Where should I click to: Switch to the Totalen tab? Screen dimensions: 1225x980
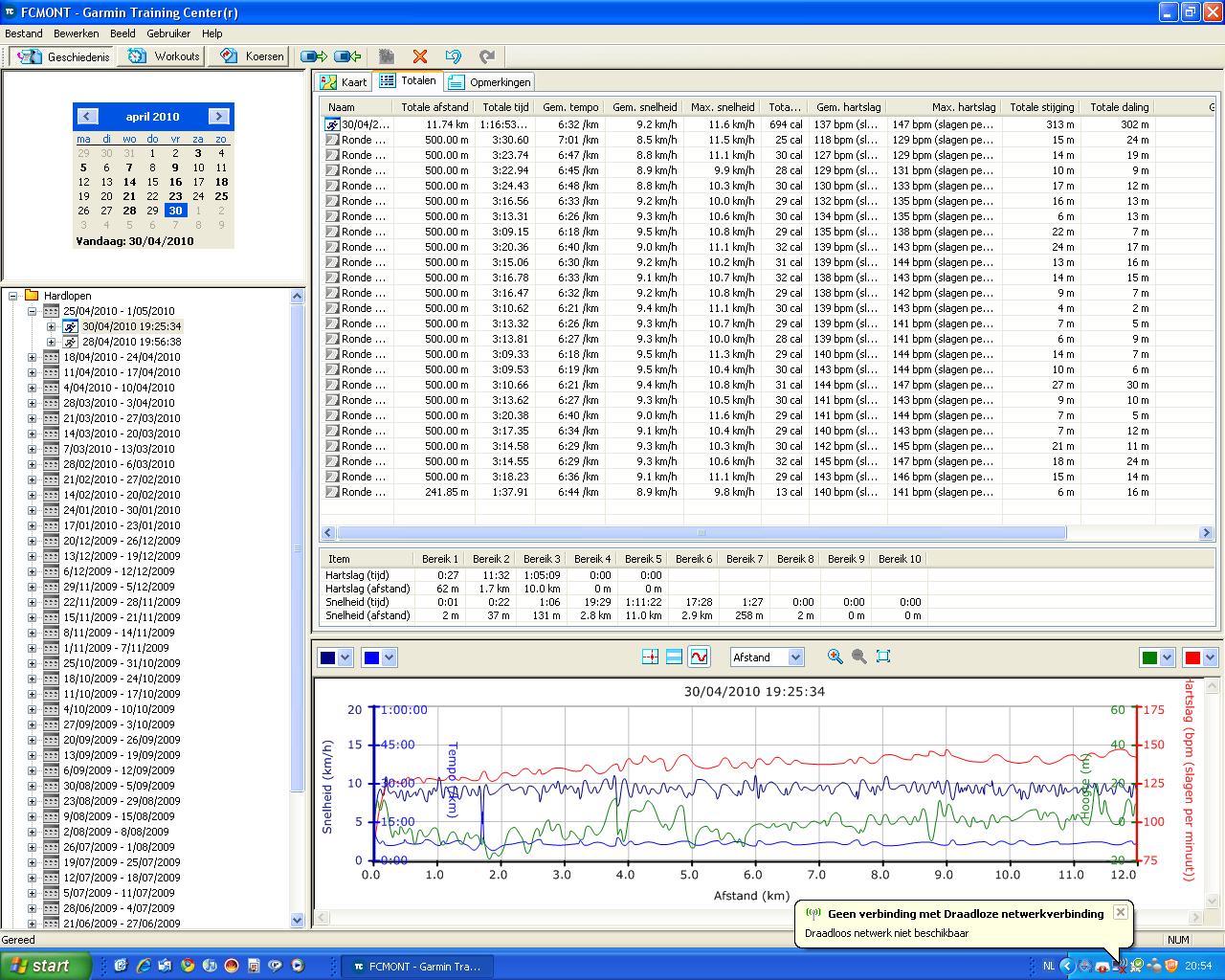[x=408, y=81]
